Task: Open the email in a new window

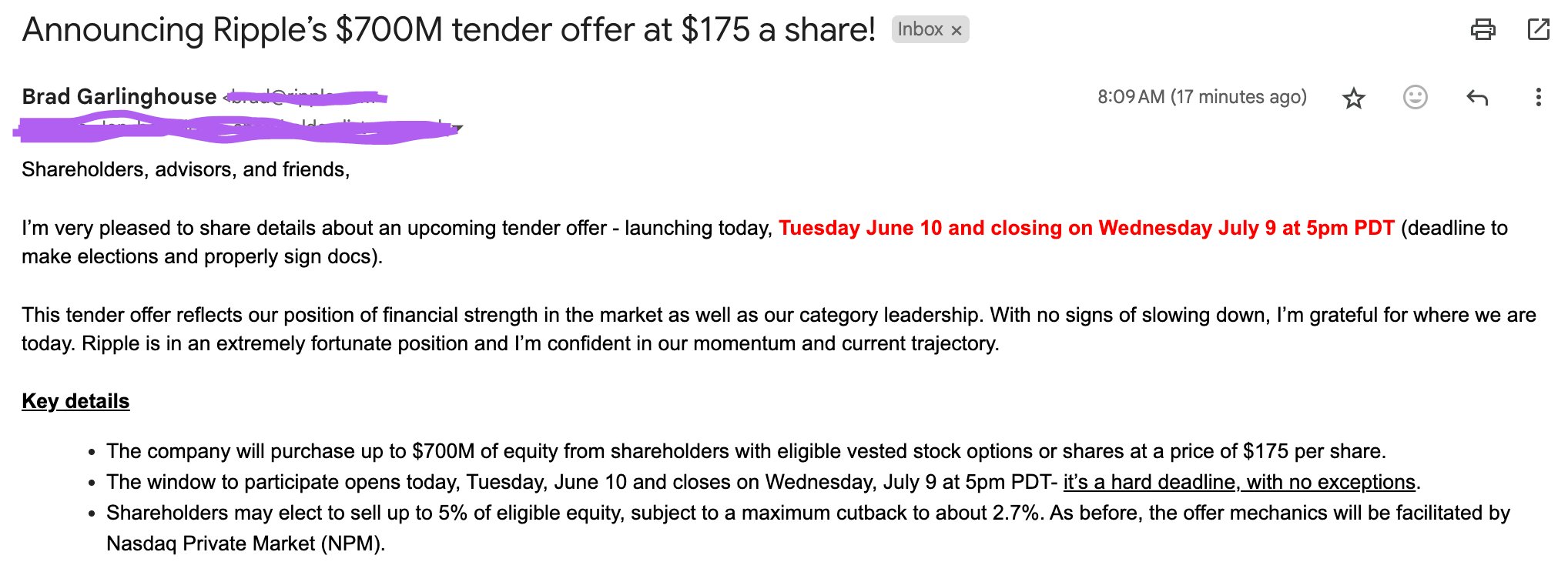Action: (x=1538, y=30)
